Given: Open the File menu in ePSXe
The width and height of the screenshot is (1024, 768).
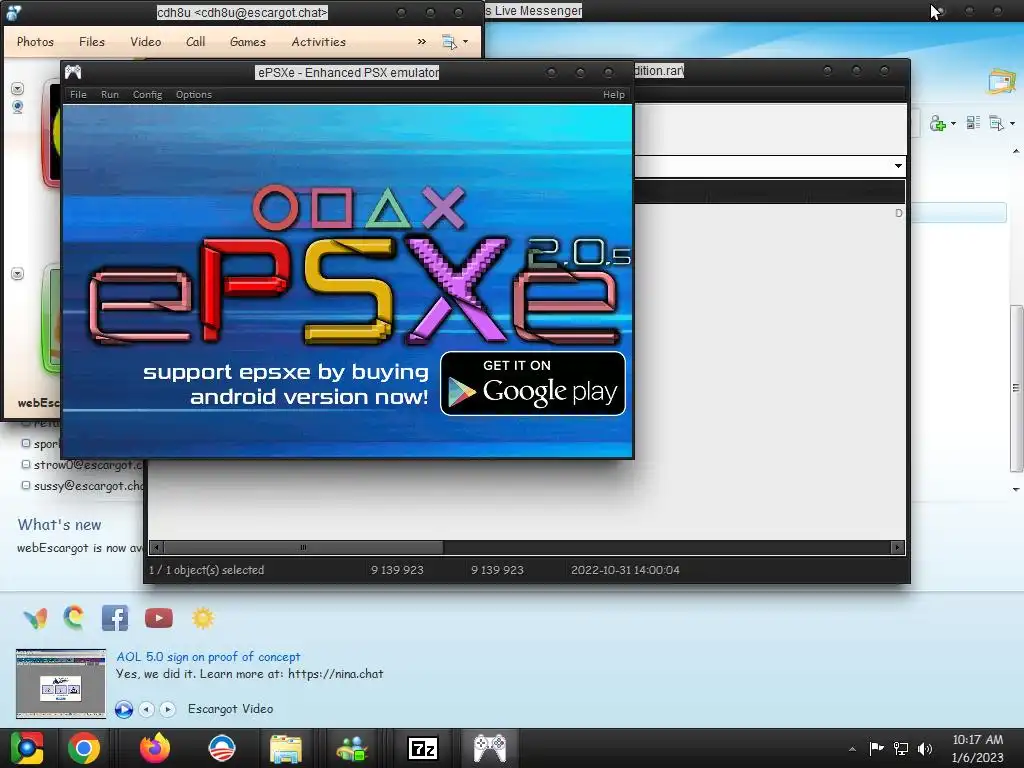Looking at the screenshot, I should pyautogui.click(x=78, y=95).
